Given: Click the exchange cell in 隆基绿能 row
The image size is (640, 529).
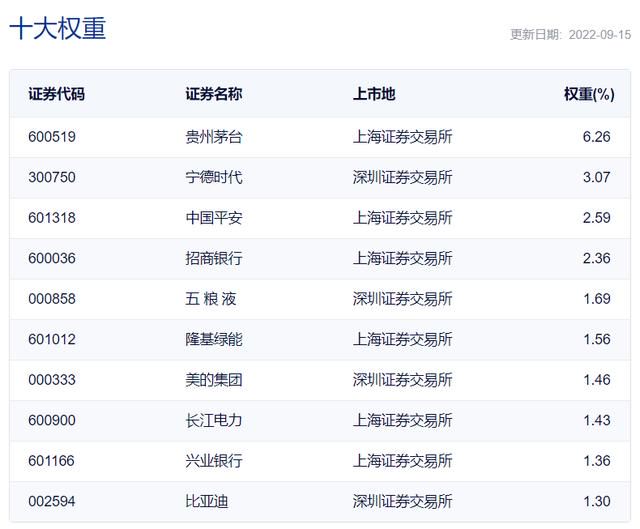Looking at the screenshot, I should 402,339.
